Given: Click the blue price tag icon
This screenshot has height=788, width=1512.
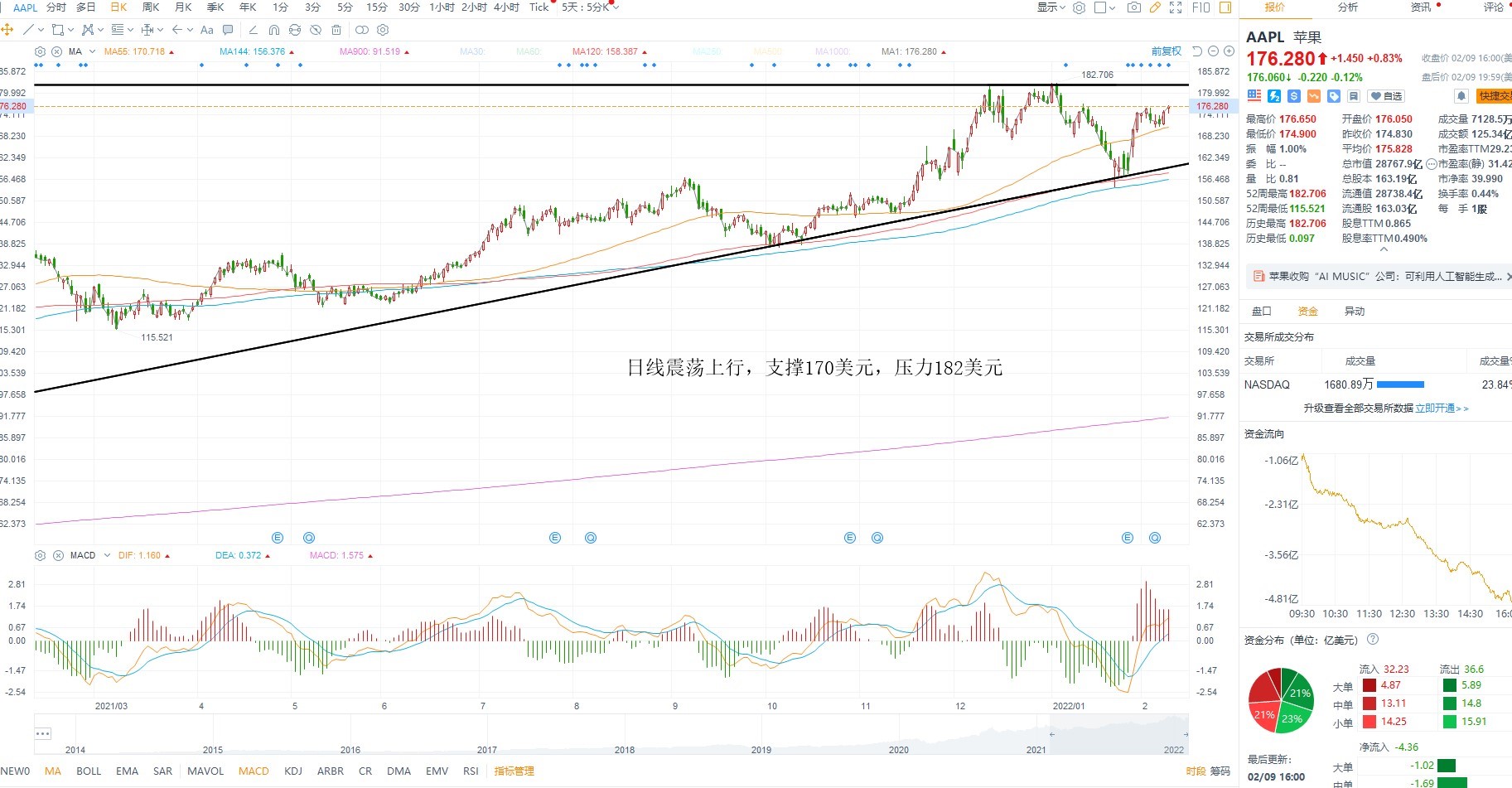Looking at the screenshot, I should click(1334, 96).
